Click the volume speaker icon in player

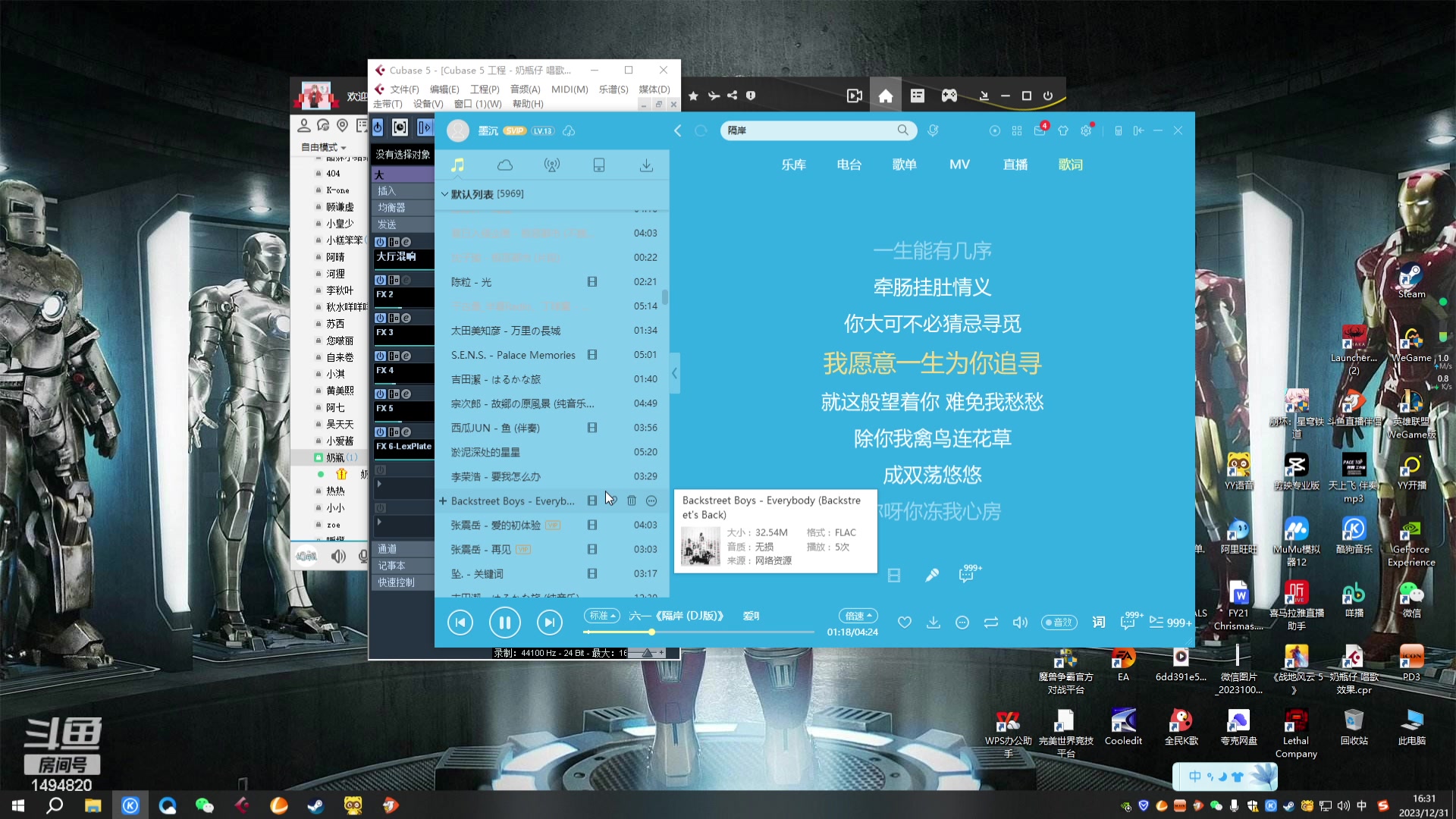[x=1020, y=623]
